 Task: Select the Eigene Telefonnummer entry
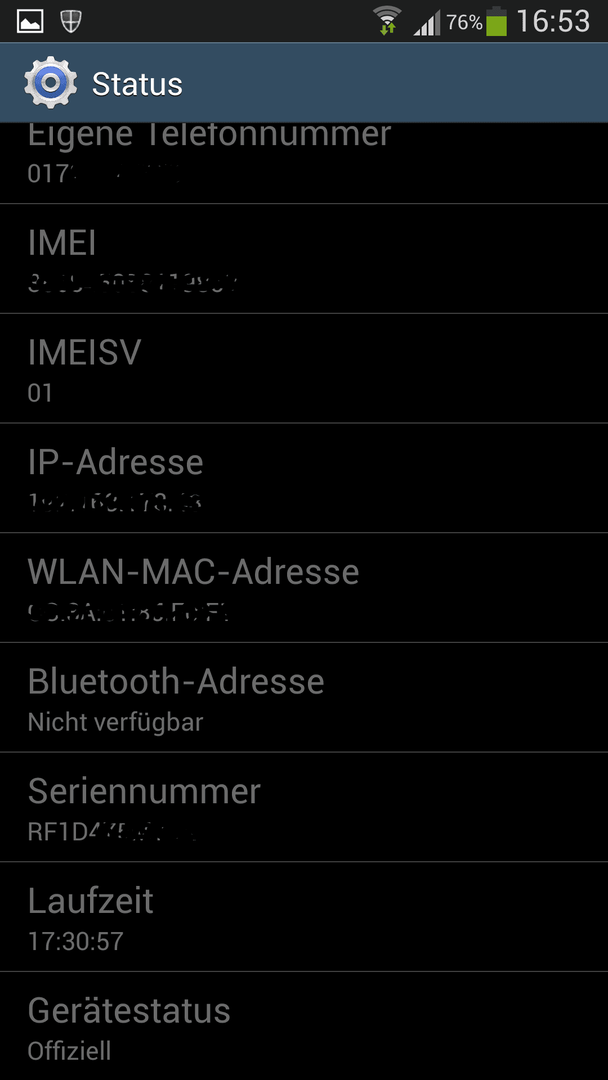point(304,163)
